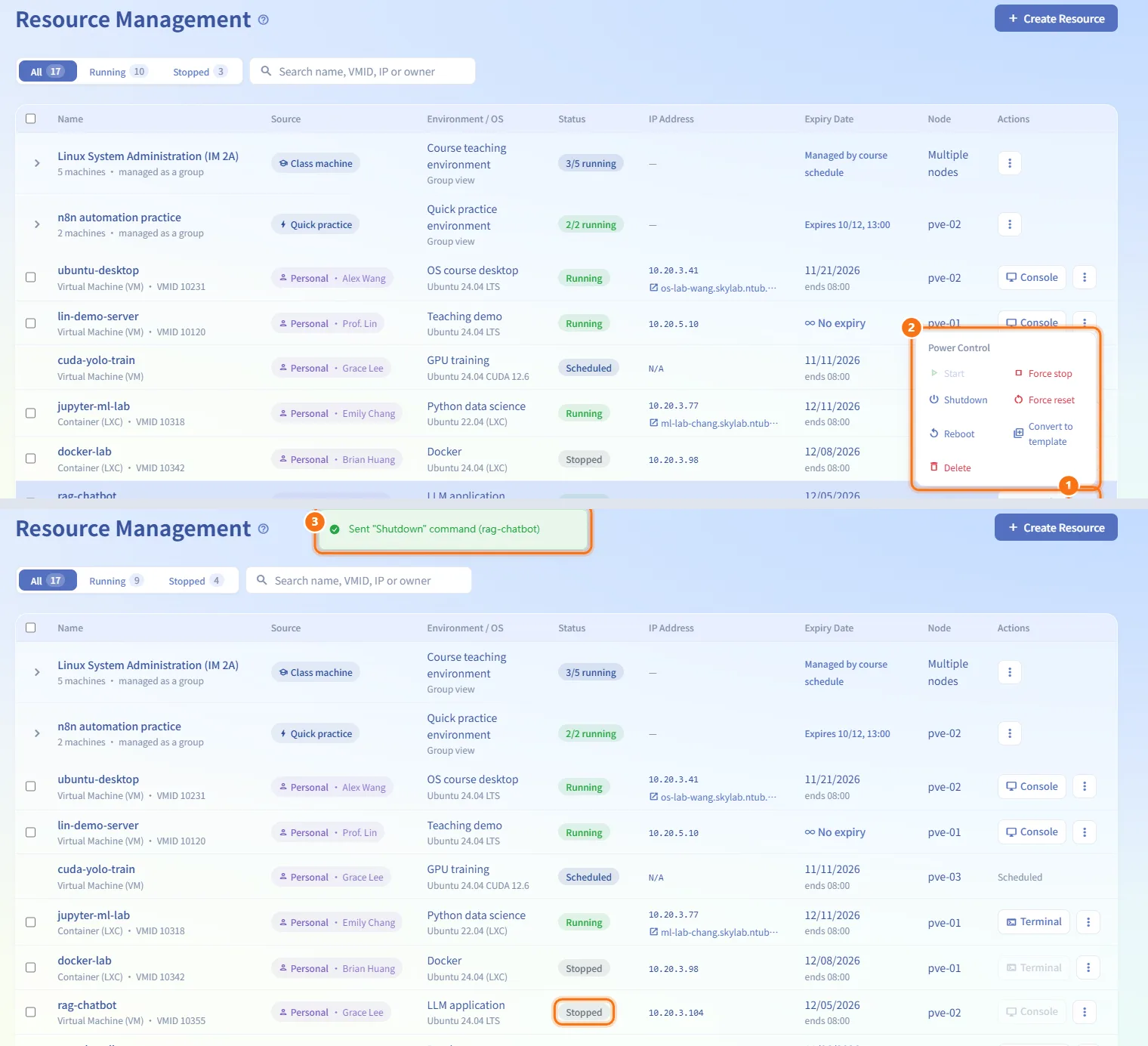Click the help icon beside top Resource Management title

[263, 20]
